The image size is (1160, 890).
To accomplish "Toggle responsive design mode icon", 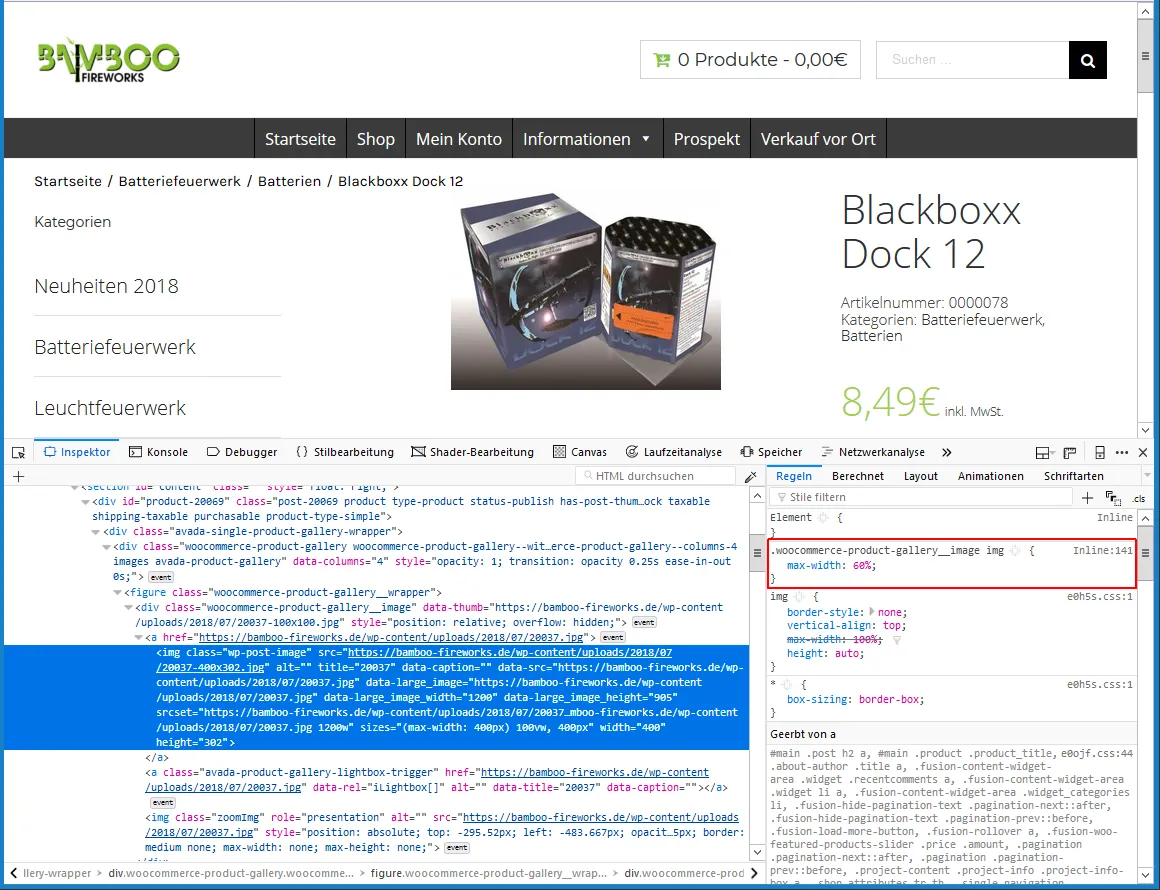I will (1099, 452).
